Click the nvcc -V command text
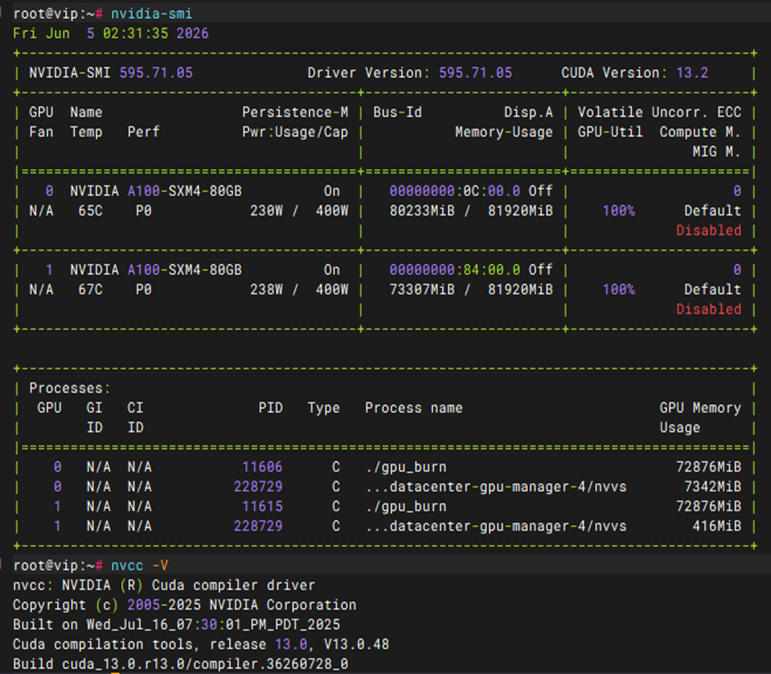The width and height of the screenshot is (771, 674). pyautogui.click(x=140, y=565)
